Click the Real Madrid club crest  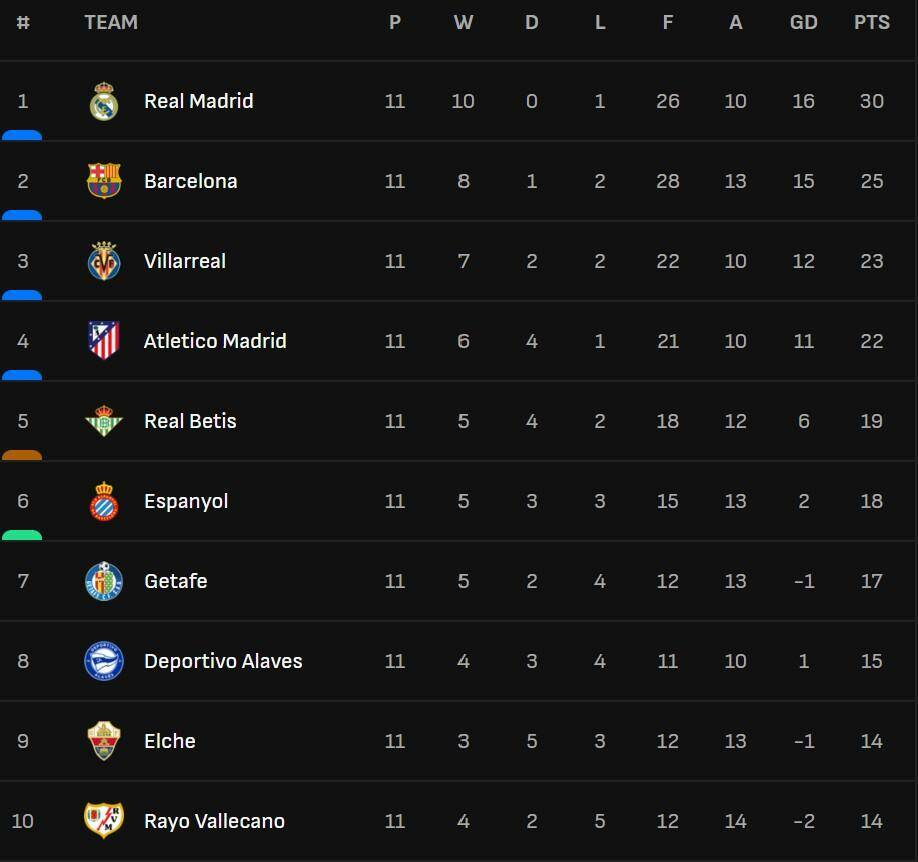coord(104,101)
